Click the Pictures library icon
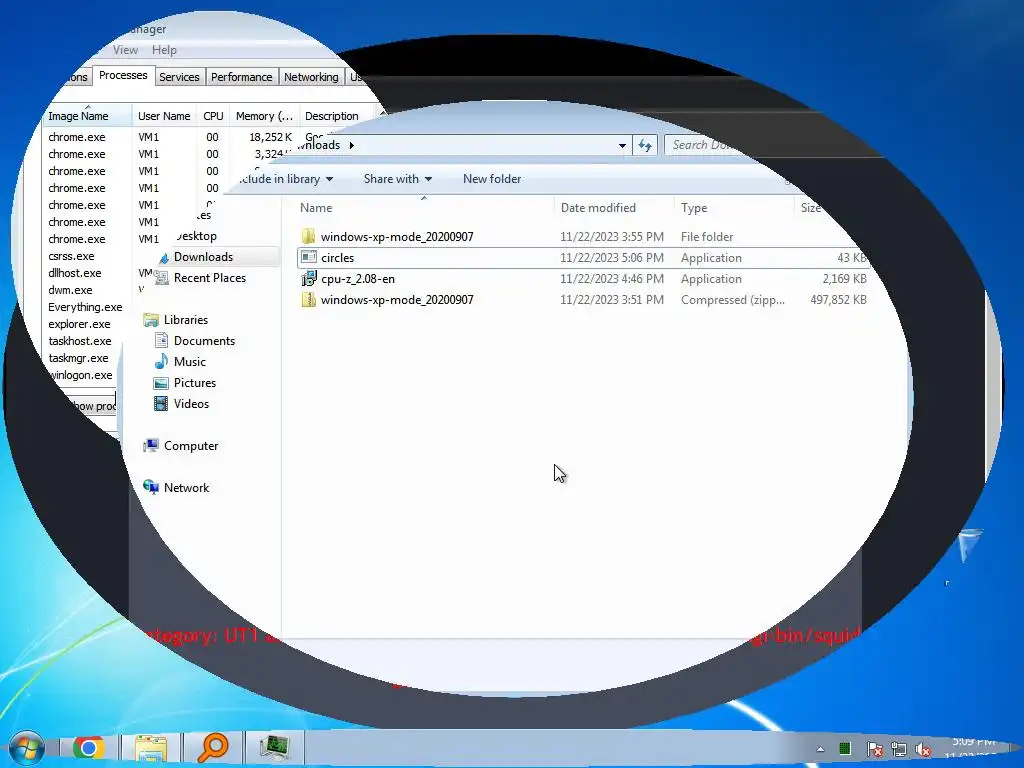1024x768 pixels. [x=161, y=383]
